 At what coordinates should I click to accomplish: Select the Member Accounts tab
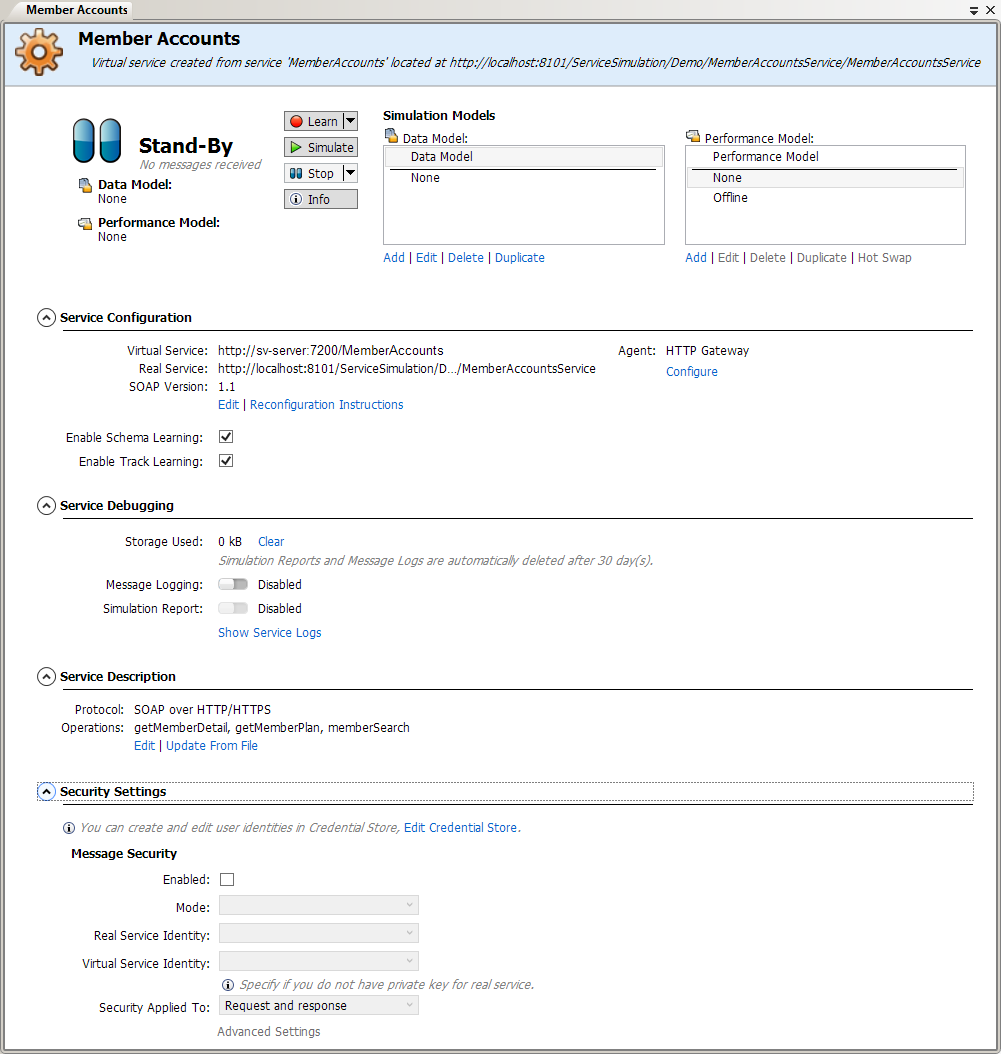click(x=77, y=9)
